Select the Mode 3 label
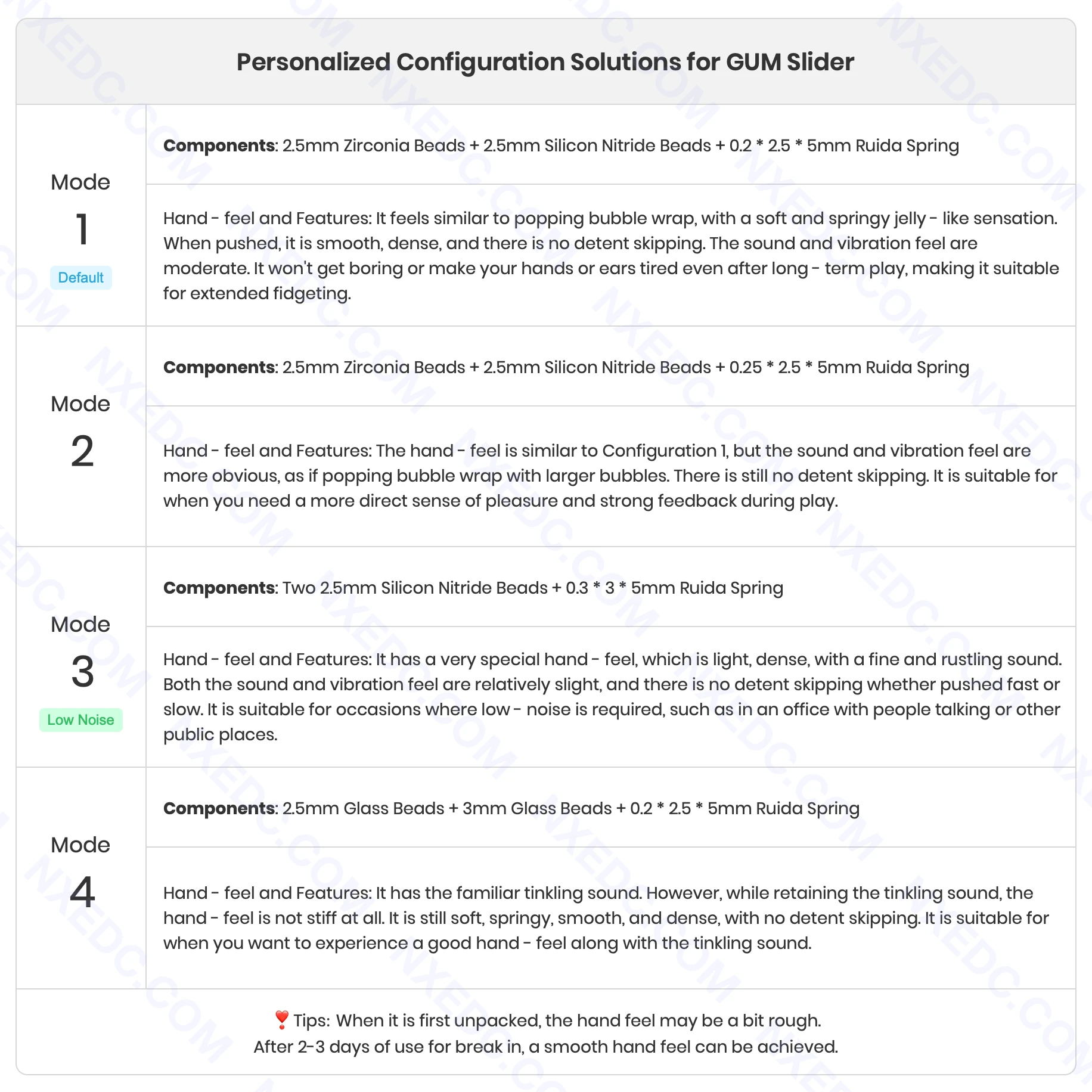 click(x=81, y=625)
